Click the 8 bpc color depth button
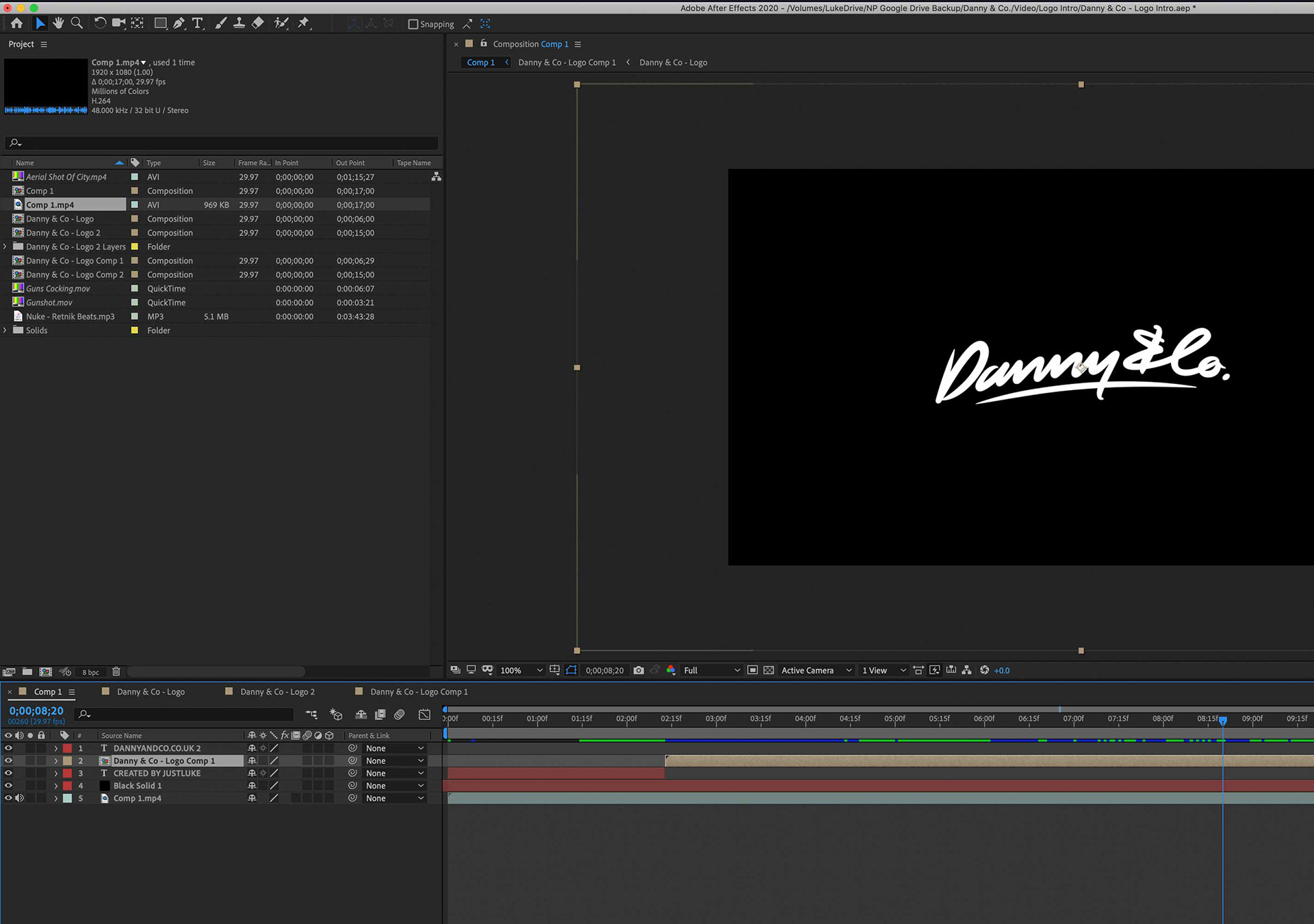This screenshot has width=1314, height=924. (x=90, y=672)
